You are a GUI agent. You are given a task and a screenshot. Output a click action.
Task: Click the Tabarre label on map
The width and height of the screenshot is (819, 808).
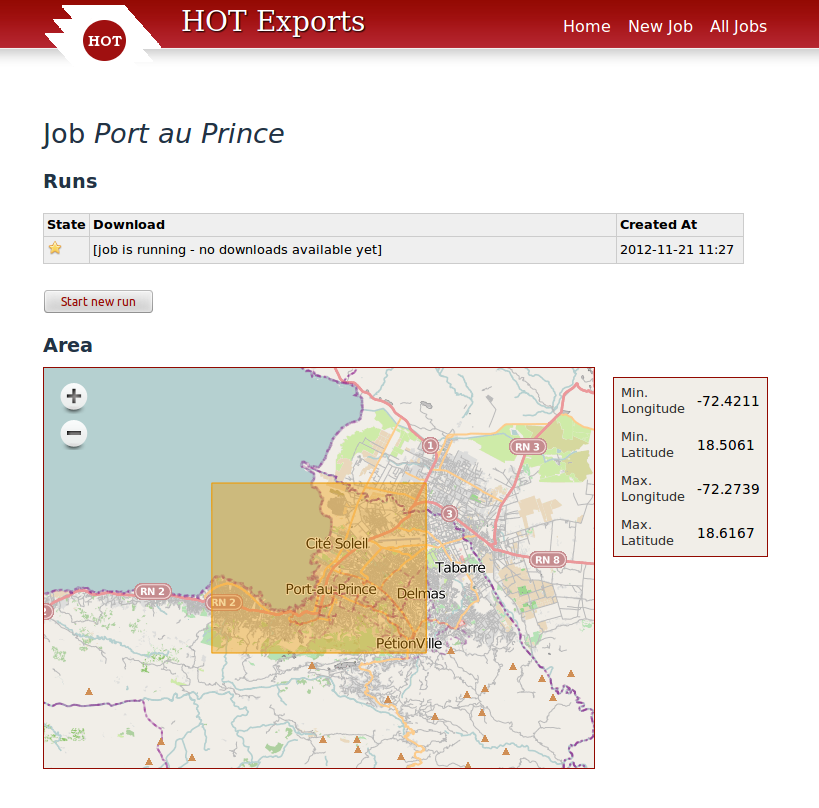pyautogui.click(x=460, y=567)
